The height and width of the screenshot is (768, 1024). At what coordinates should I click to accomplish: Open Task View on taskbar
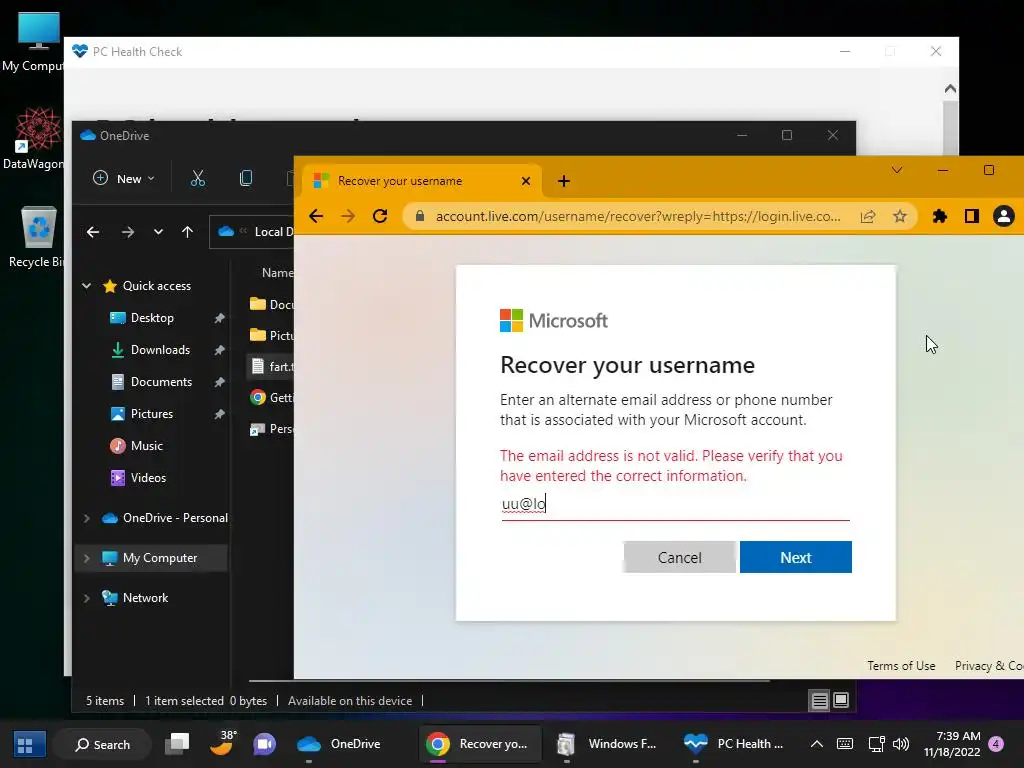pos(177,744)
